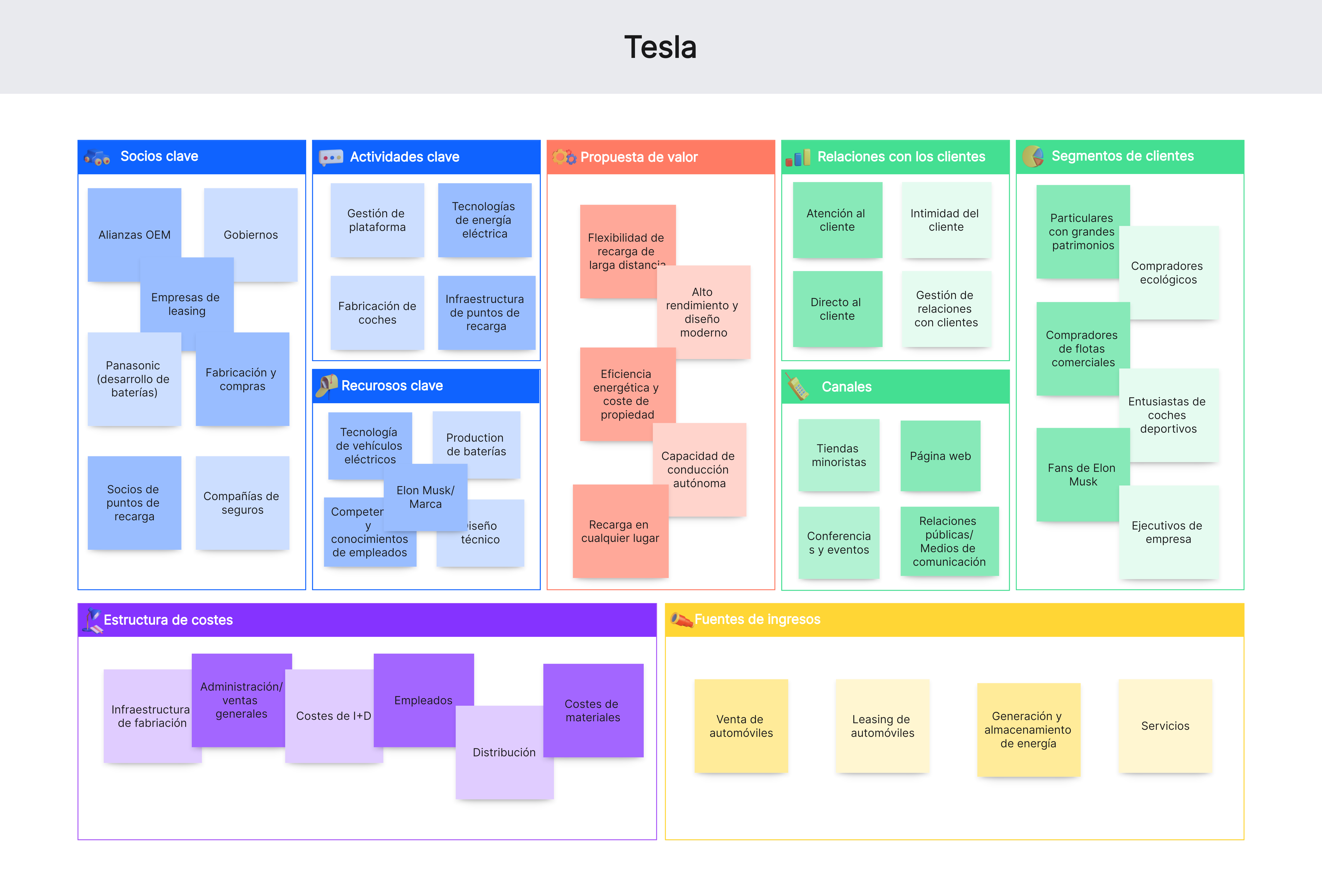
Task: Select the Socios de puntos de recarga note
Action: [134, 503]
